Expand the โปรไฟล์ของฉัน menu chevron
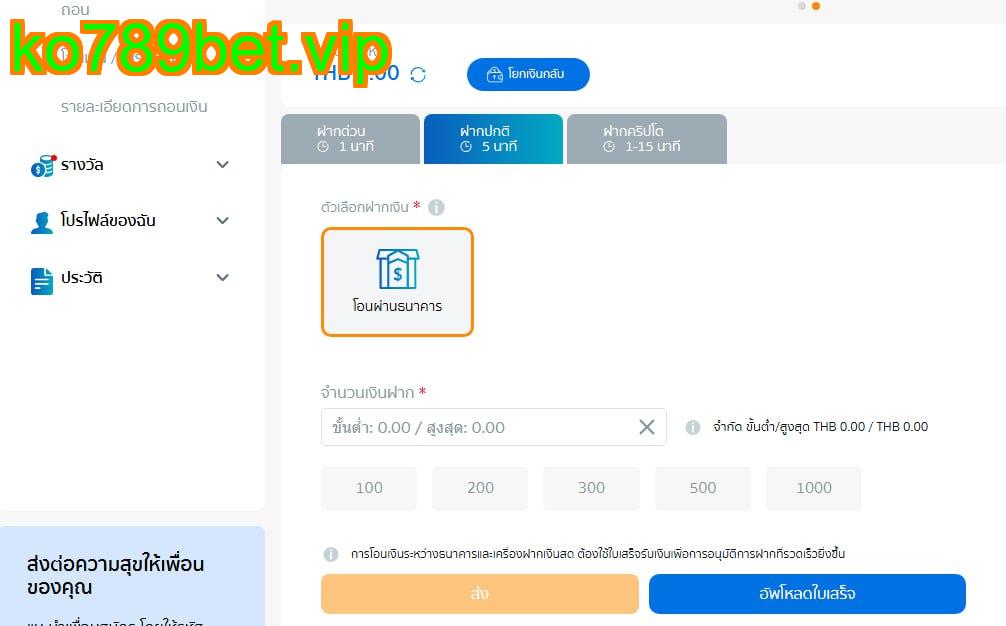Image resolution: width=1006 pixels, height=626 pixels. [x=223, y=220]
